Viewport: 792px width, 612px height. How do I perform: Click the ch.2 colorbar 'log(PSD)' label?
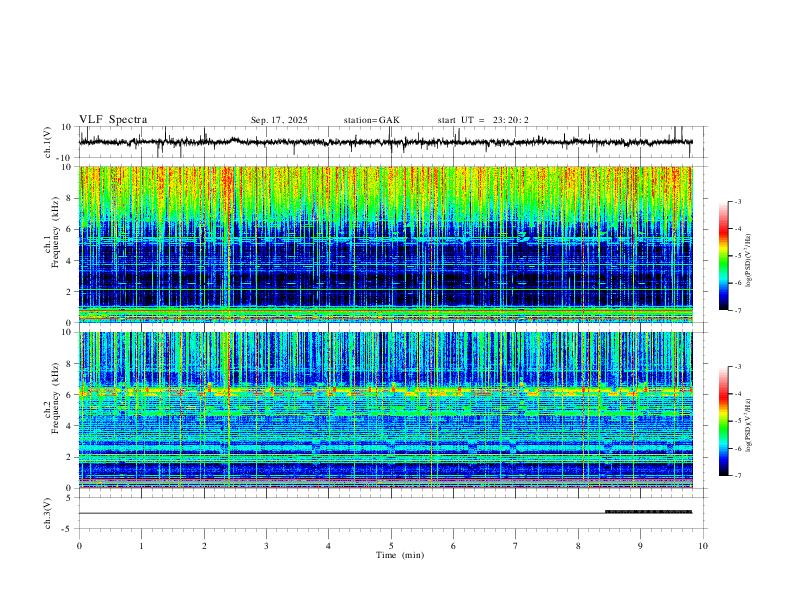tap(749, 426)
